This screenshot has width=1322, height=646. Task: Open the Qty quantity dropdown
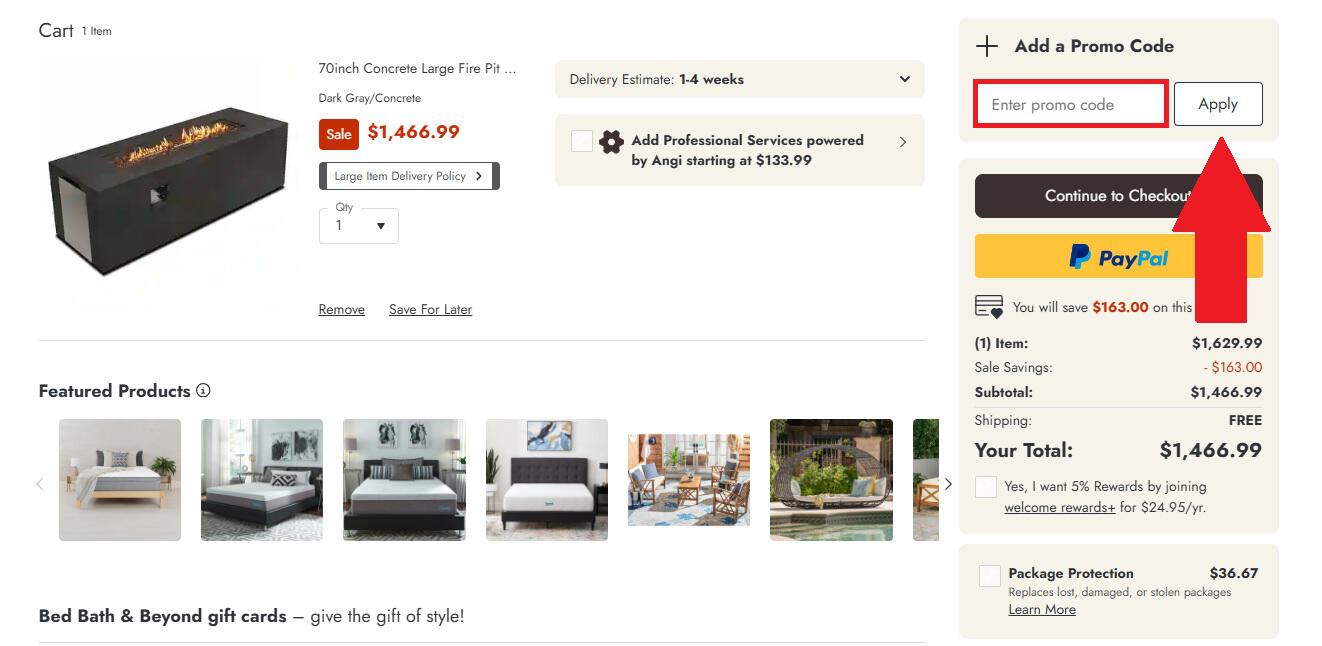pyautogui.click(x=358, y=226)
